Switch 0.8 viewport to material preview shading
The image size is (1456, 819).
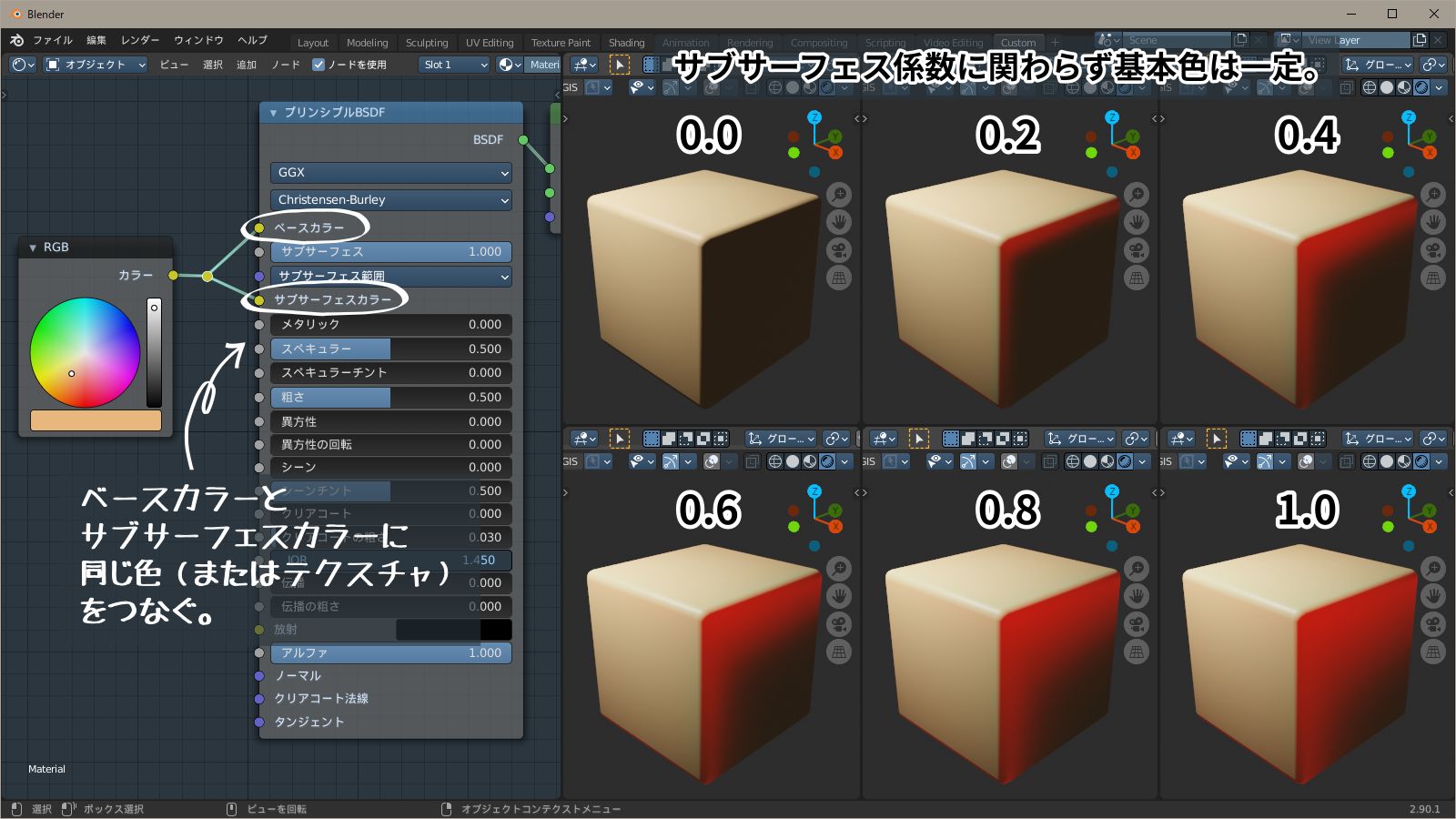(1107, 461)
